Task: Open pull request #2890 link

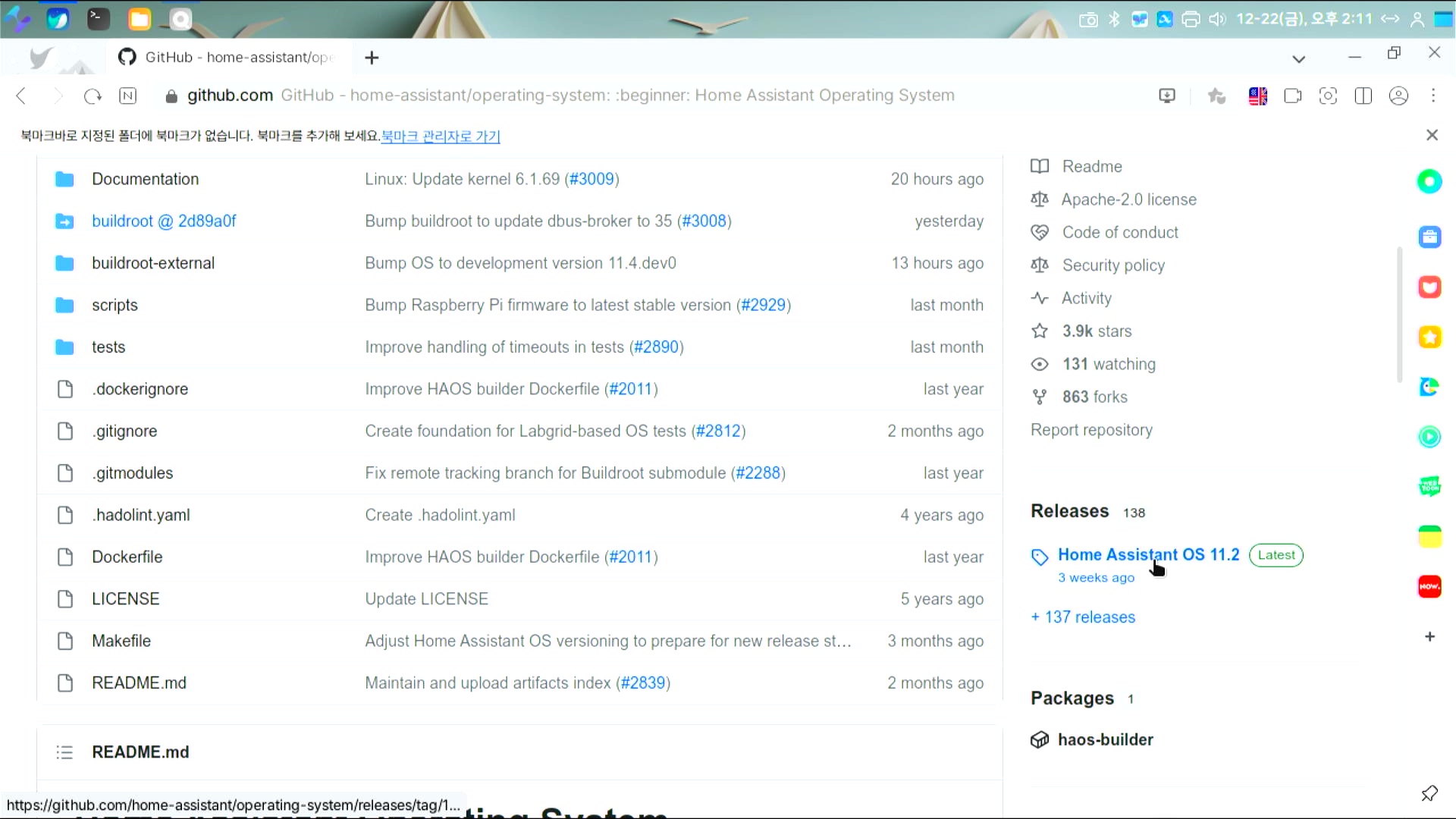Action: [x=656, y=347]
